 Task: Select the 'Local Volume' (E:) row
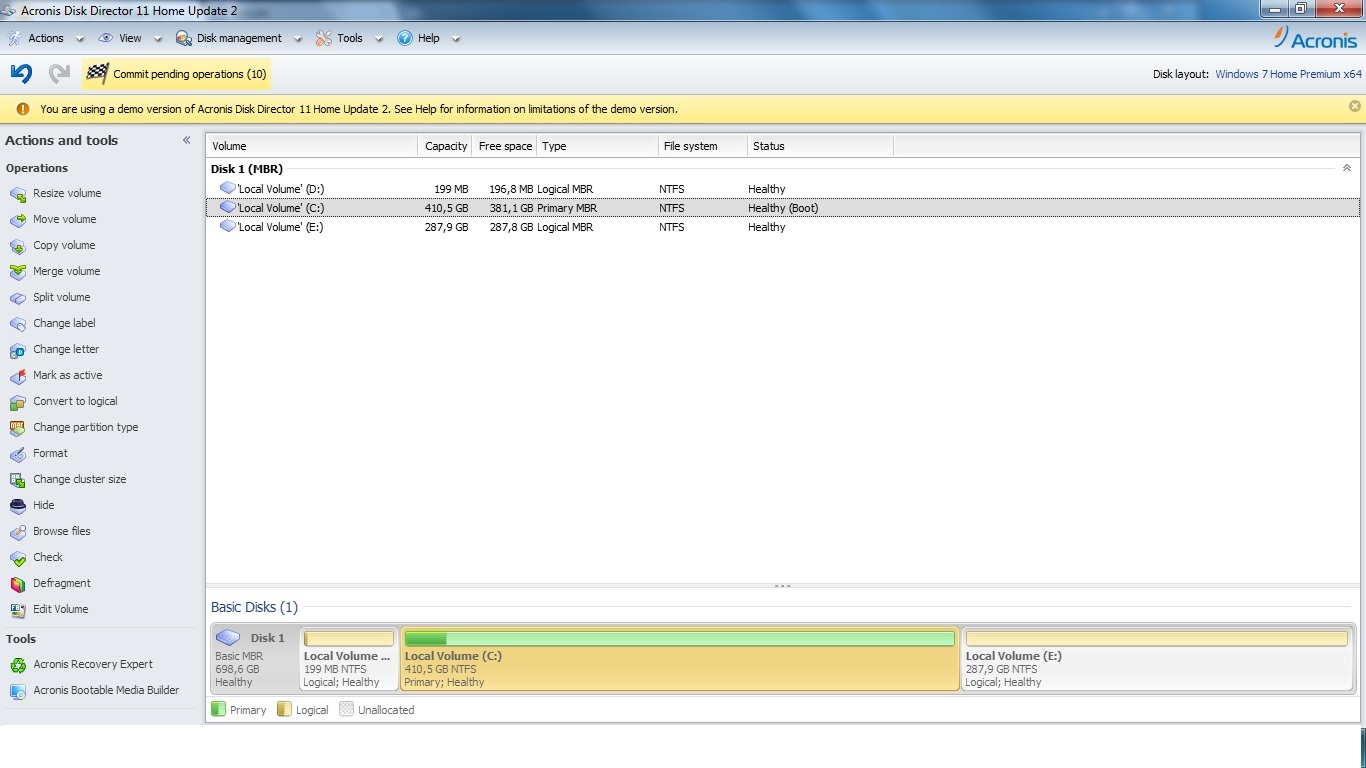coord(782,227)
